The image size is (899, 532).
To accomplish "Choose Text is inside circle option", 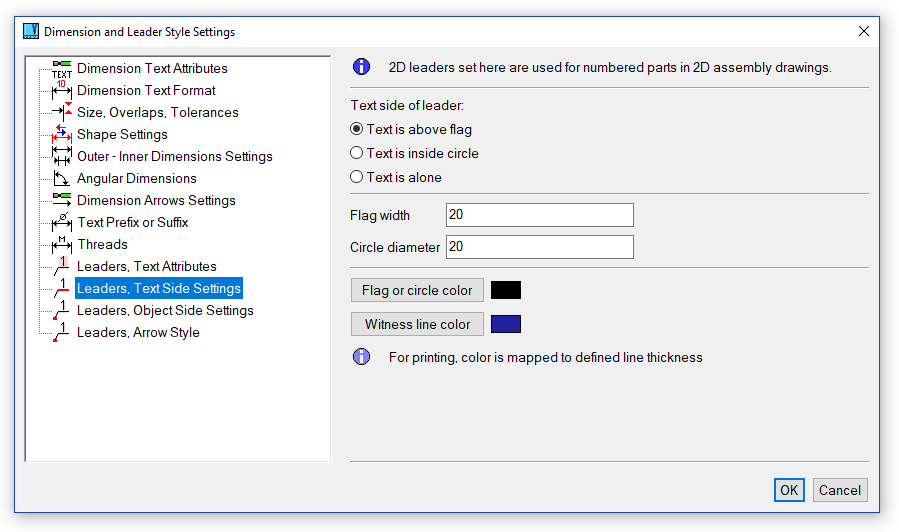I will click(357, 153).
